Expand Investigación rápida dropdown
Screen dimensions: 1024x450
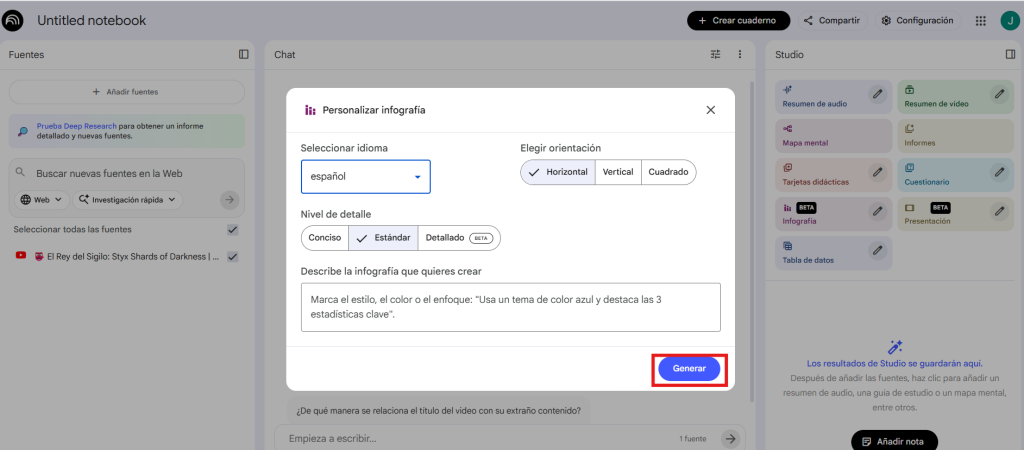tap(130, 200)
